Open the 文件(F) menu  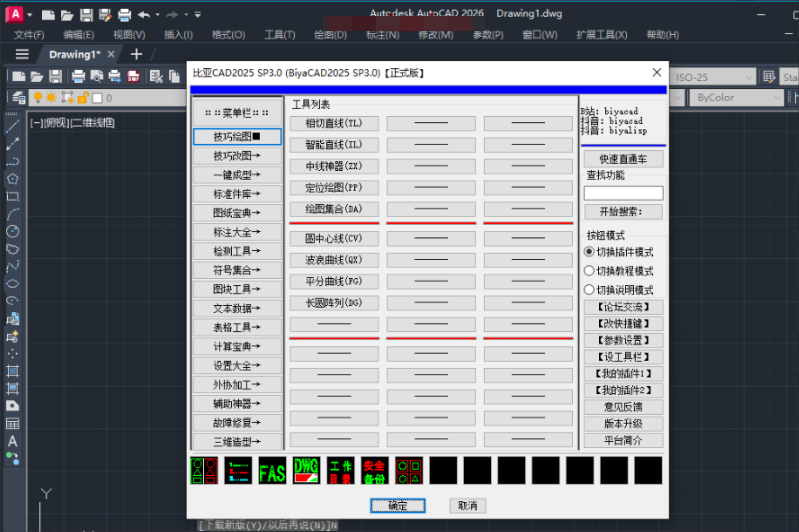29,35
